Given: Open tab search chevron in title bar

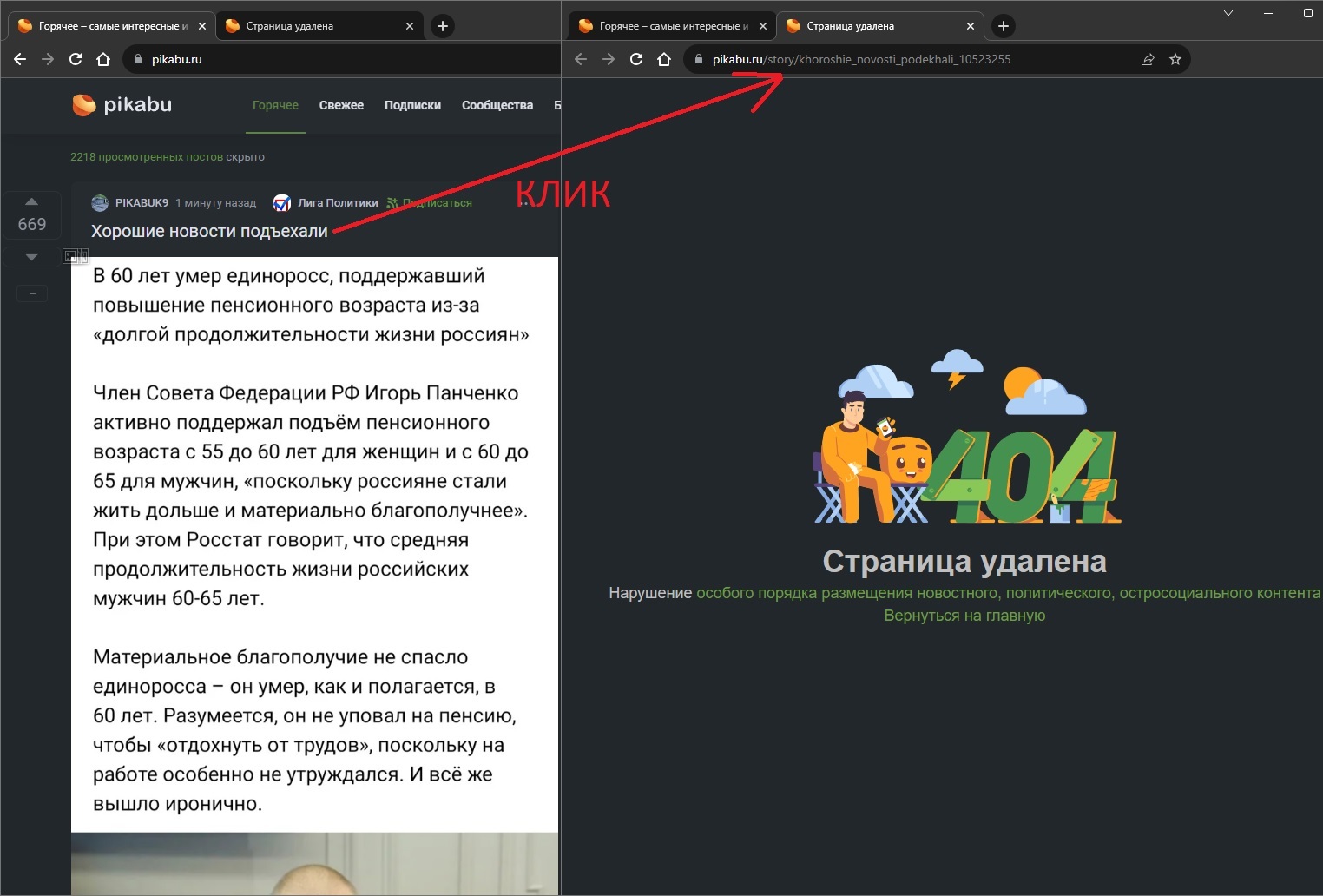Looking at the screenshot, I should coord(1228,13).
